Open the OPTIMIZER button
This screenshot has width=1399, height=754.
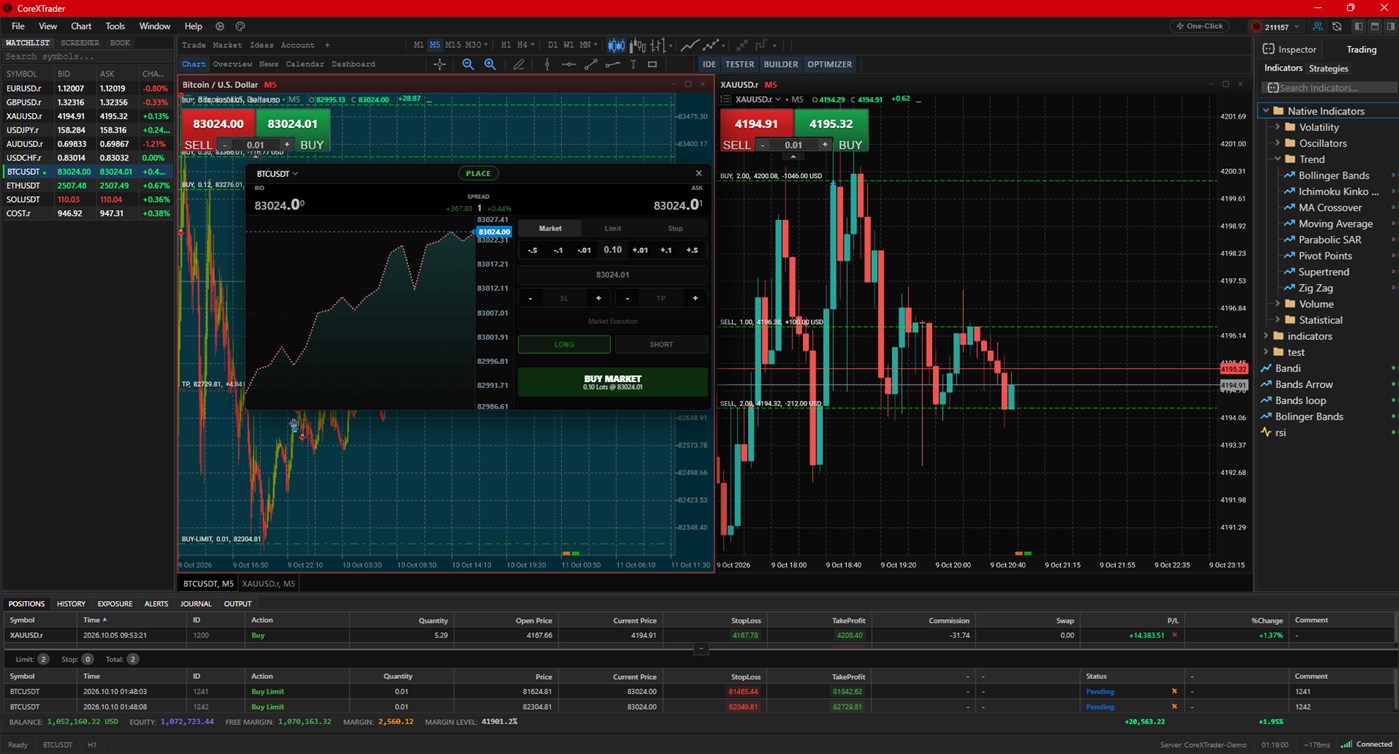(829, 64)
